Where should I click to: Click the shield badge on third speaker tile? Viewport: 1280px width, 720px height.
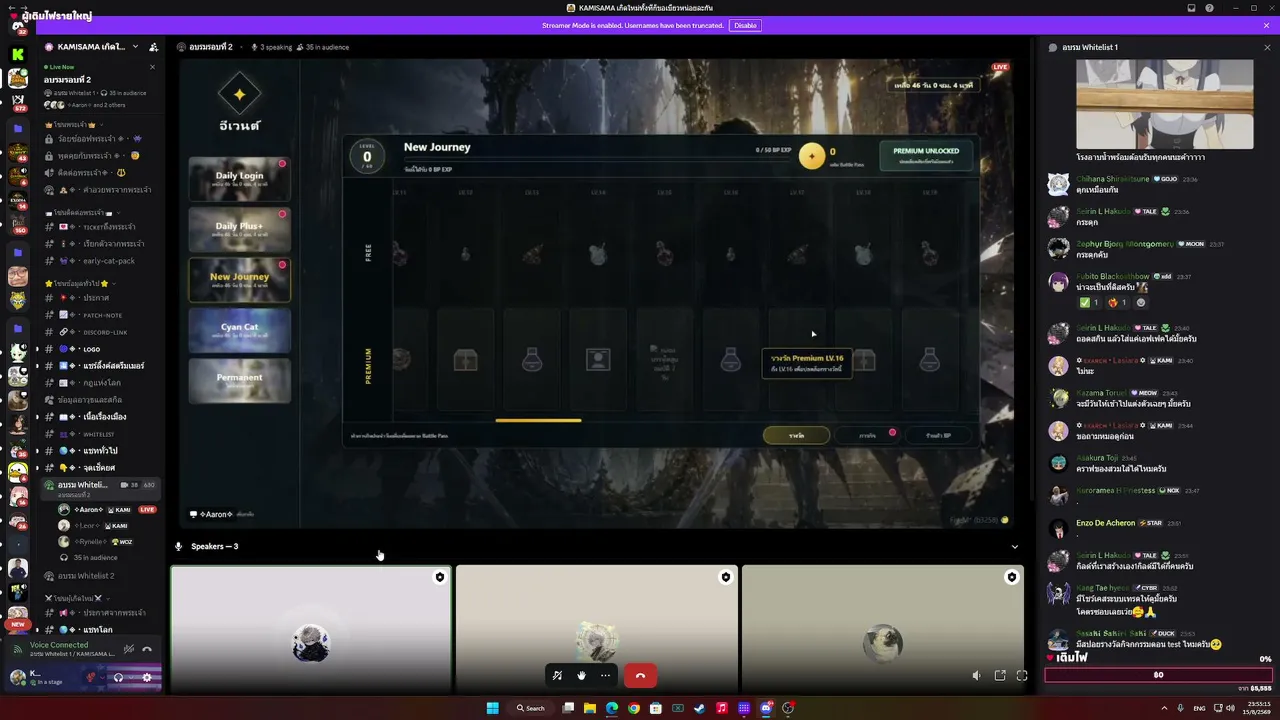click(x=1011, y=577)
